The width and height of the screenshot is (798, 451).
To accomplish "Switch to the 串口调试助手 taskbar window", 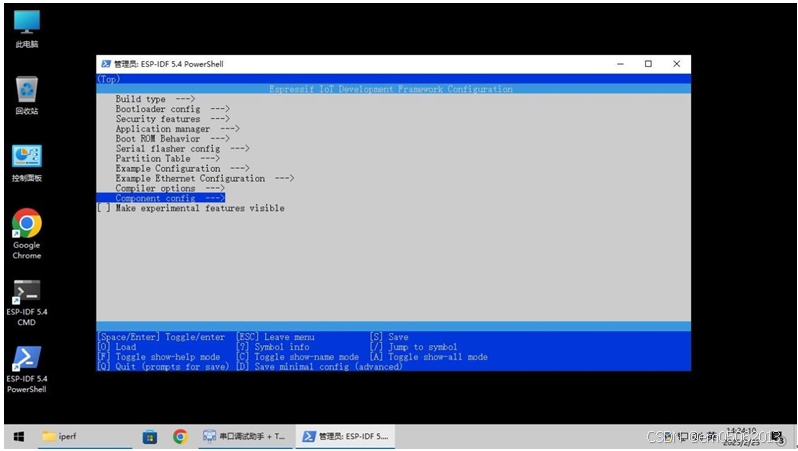I will 244,437.
